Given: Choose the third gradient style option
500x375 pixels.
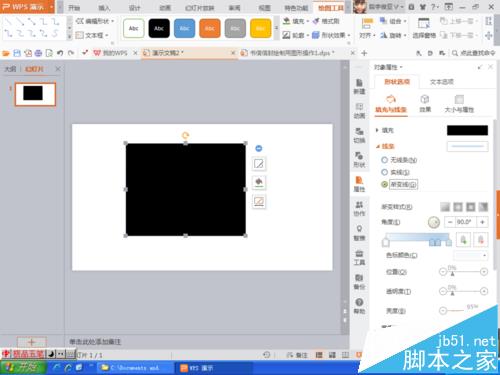Looking at the screenshot, I should pos(470,207).
